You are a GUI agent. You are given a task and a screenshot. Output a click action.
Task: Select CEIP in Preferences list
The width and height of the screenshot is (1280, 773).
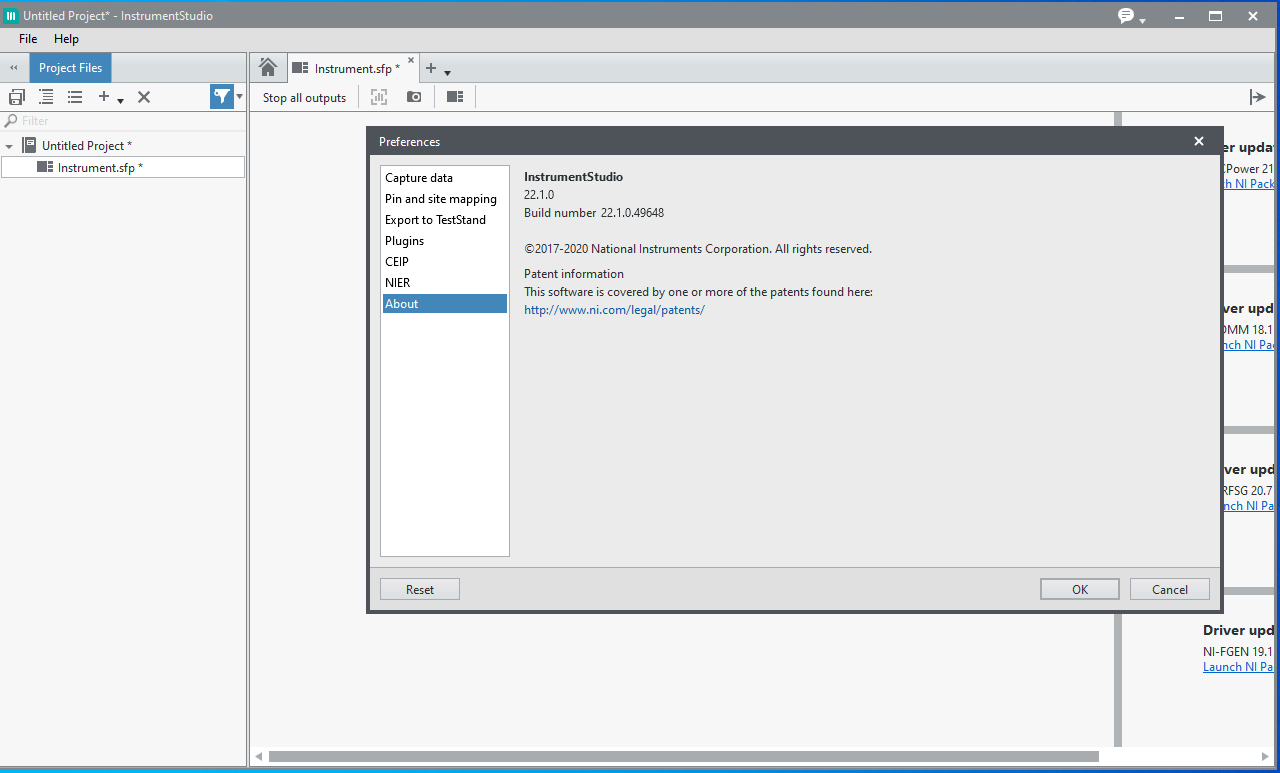click(x=445, y=262)
